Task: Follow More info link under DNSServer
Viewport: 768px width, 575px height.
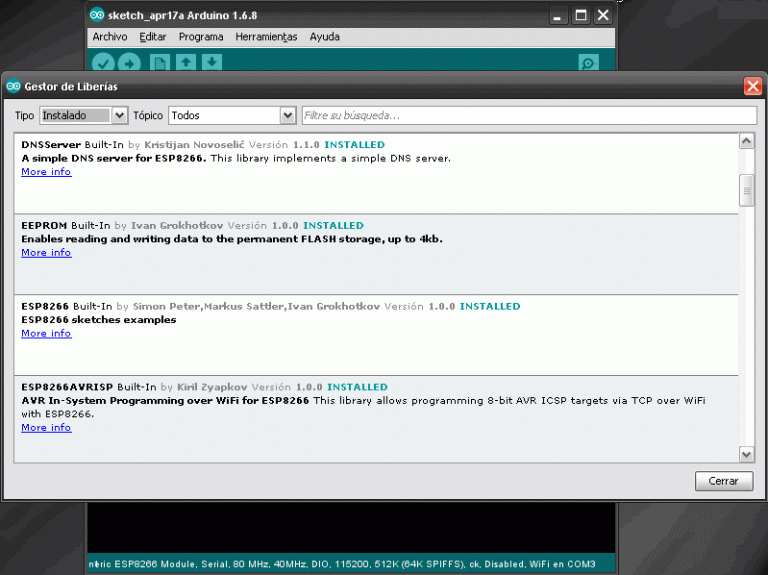Action: point(46,172)
